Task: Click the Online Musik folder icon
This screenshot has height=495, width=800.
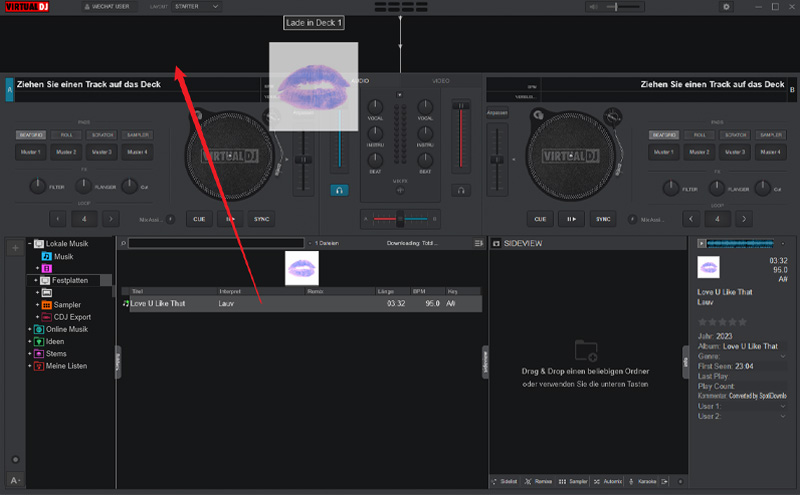Action: (x=39, y=329)
